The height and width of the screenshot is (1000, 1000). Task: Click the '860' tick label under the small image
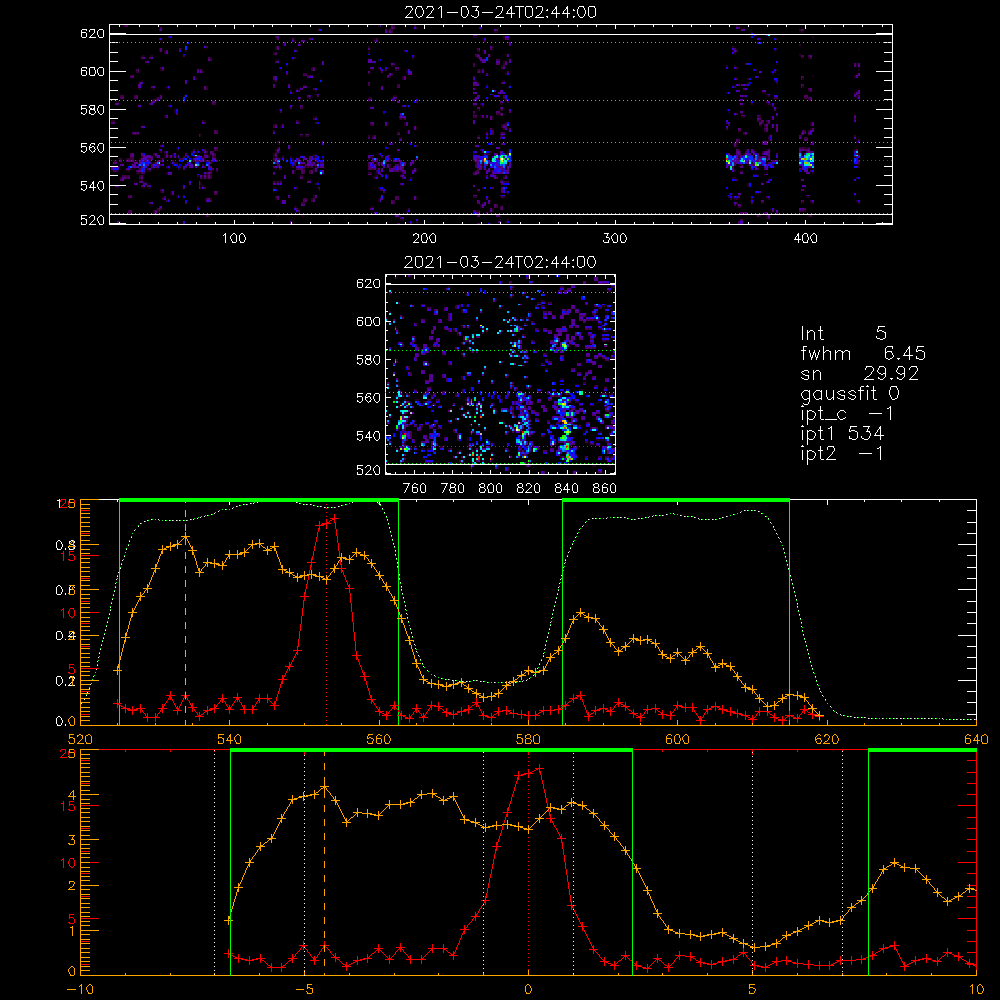click(x=604, y=489)
